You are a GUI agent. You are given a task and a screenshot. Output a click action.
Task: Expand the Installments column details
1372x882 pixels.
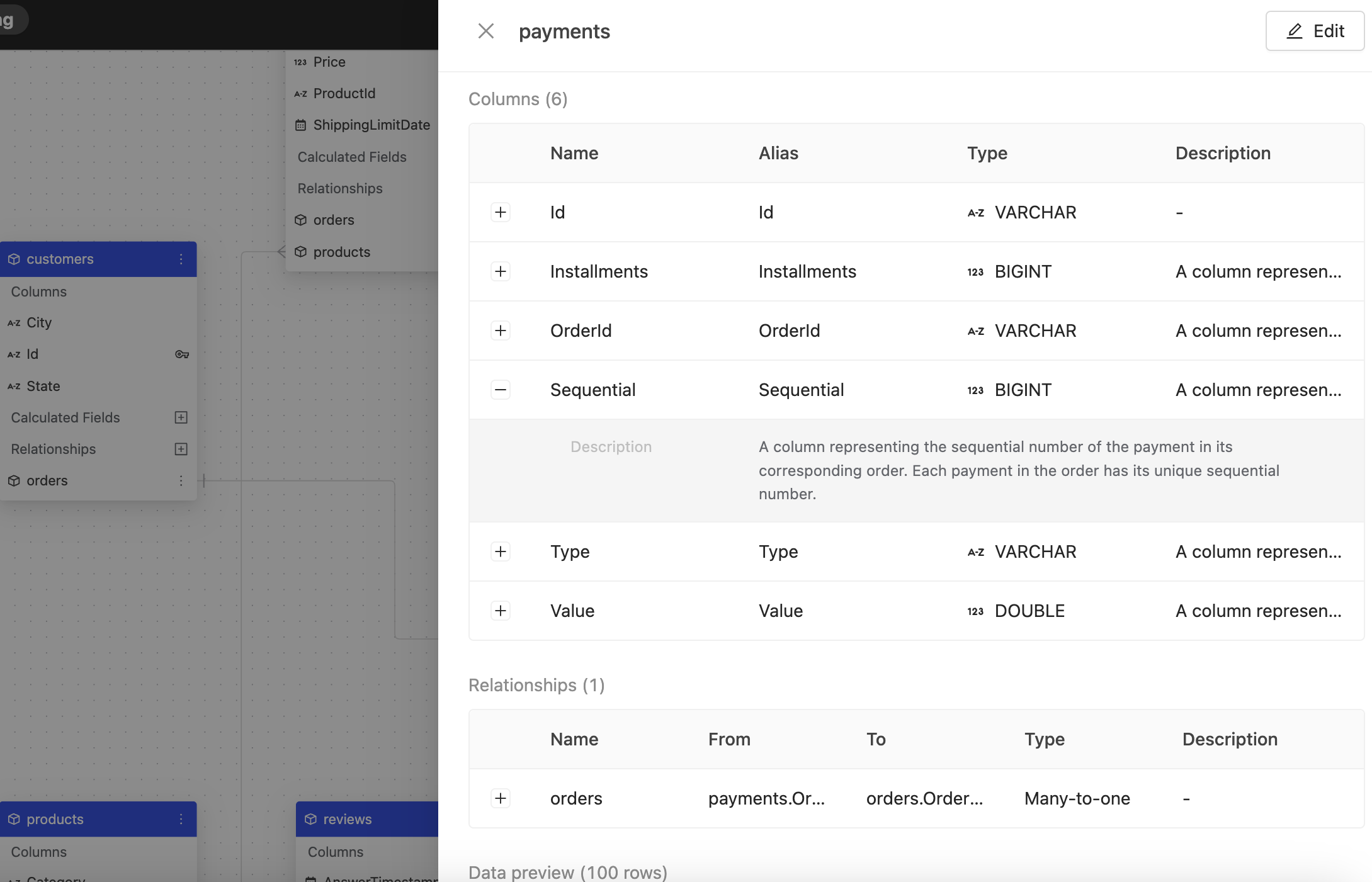[501, 271]
